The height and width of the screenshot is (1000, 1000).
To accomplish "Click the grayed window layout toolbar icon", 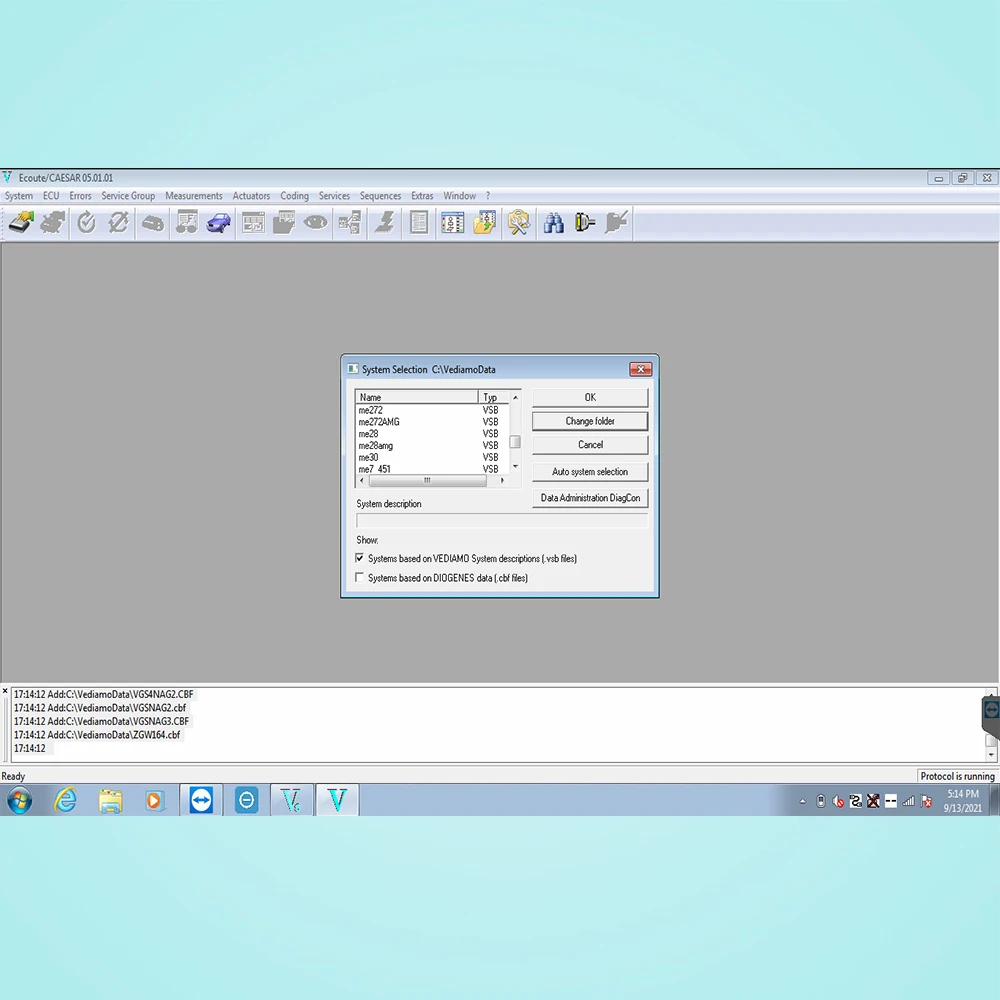I will point(253,223).
